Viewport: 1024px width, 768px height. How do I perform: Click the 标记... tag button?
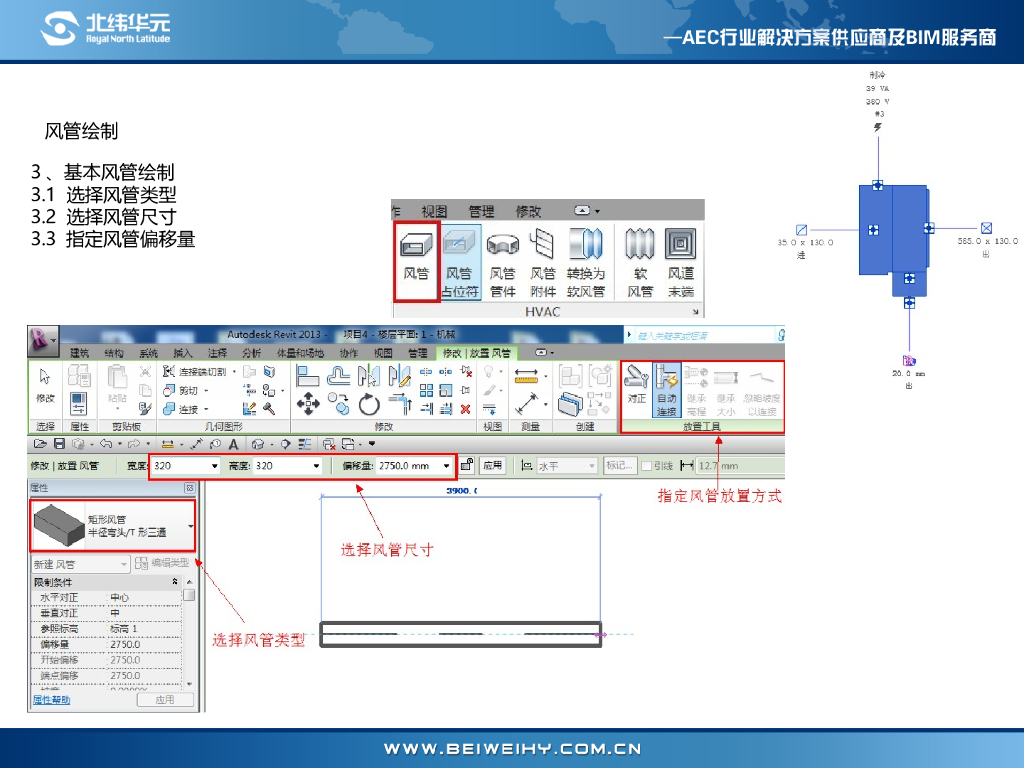(618, 466)
